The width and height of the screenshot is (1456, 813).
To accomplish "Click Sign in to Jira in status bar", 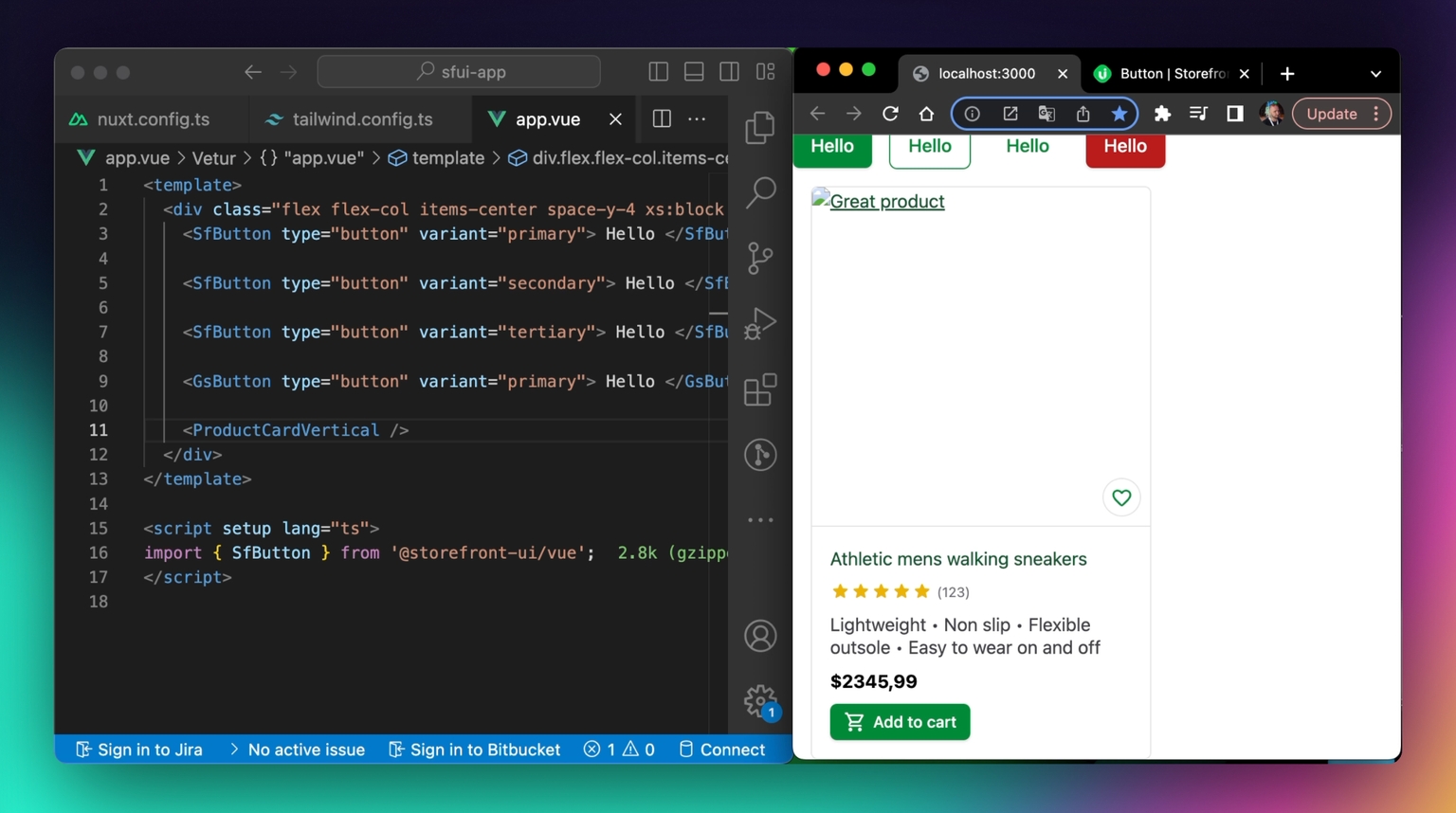I will pos(138,750).
